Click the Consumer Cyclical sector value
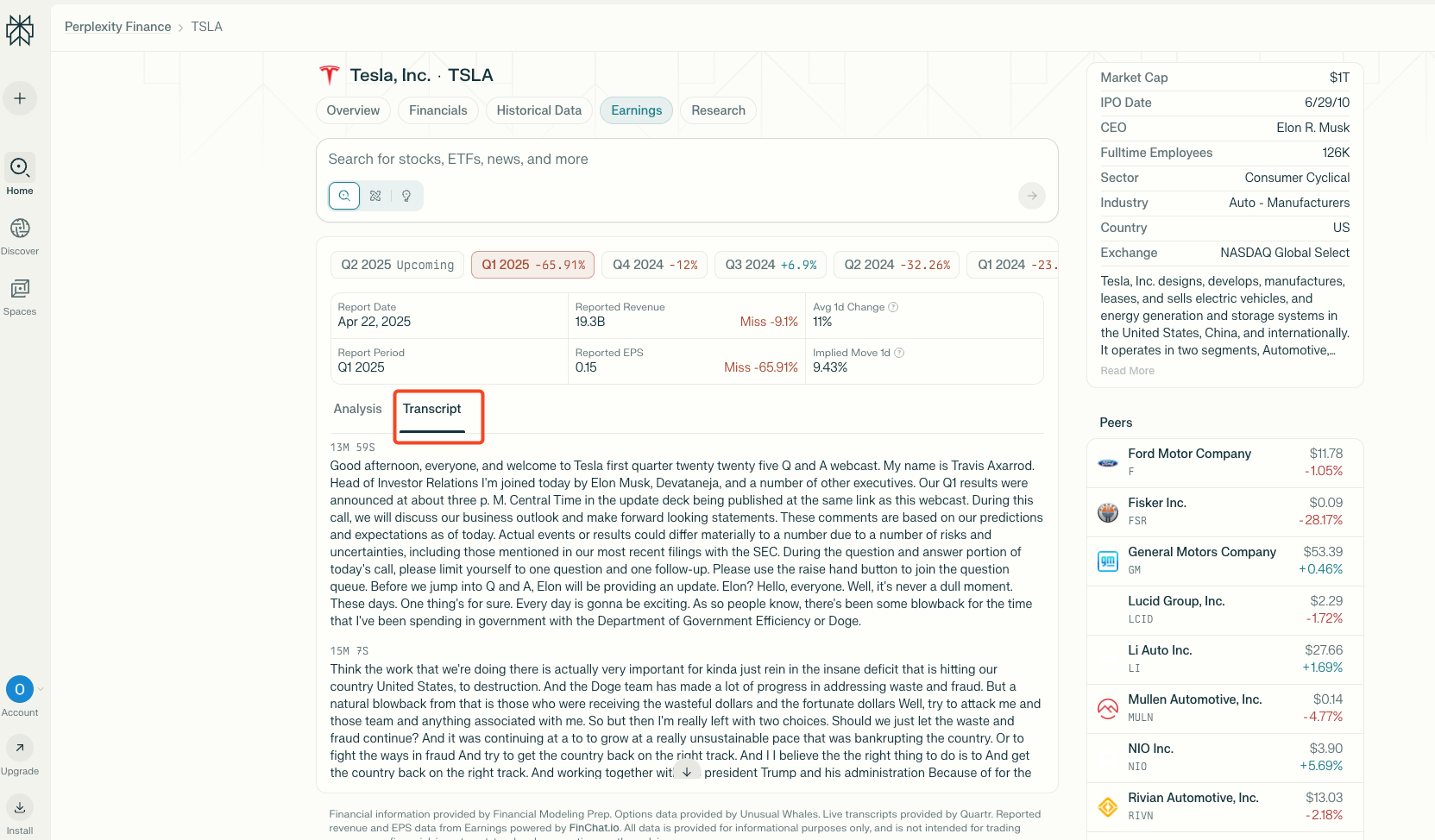Viewport: 1435px width, 840px height. pos(1297,178)
